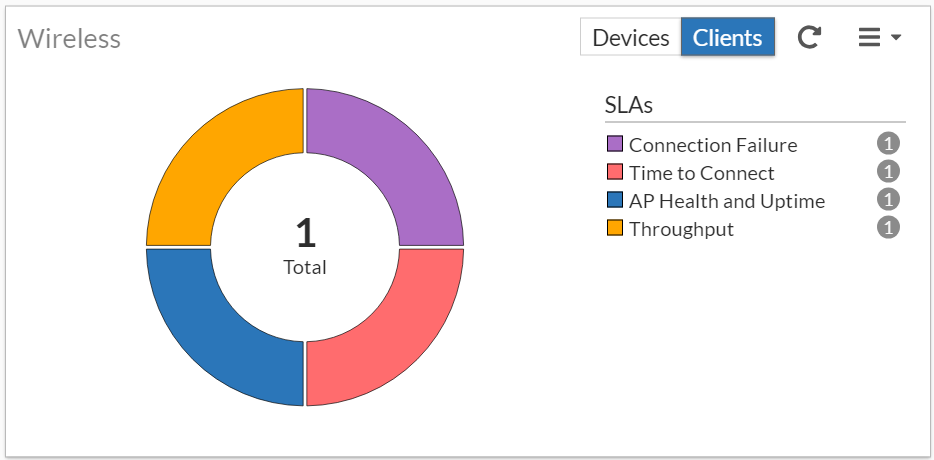The width and height of the screenshot is (934, 460).
Task: Click the purple Connection Failure swatch
Action: click(614, 145)
